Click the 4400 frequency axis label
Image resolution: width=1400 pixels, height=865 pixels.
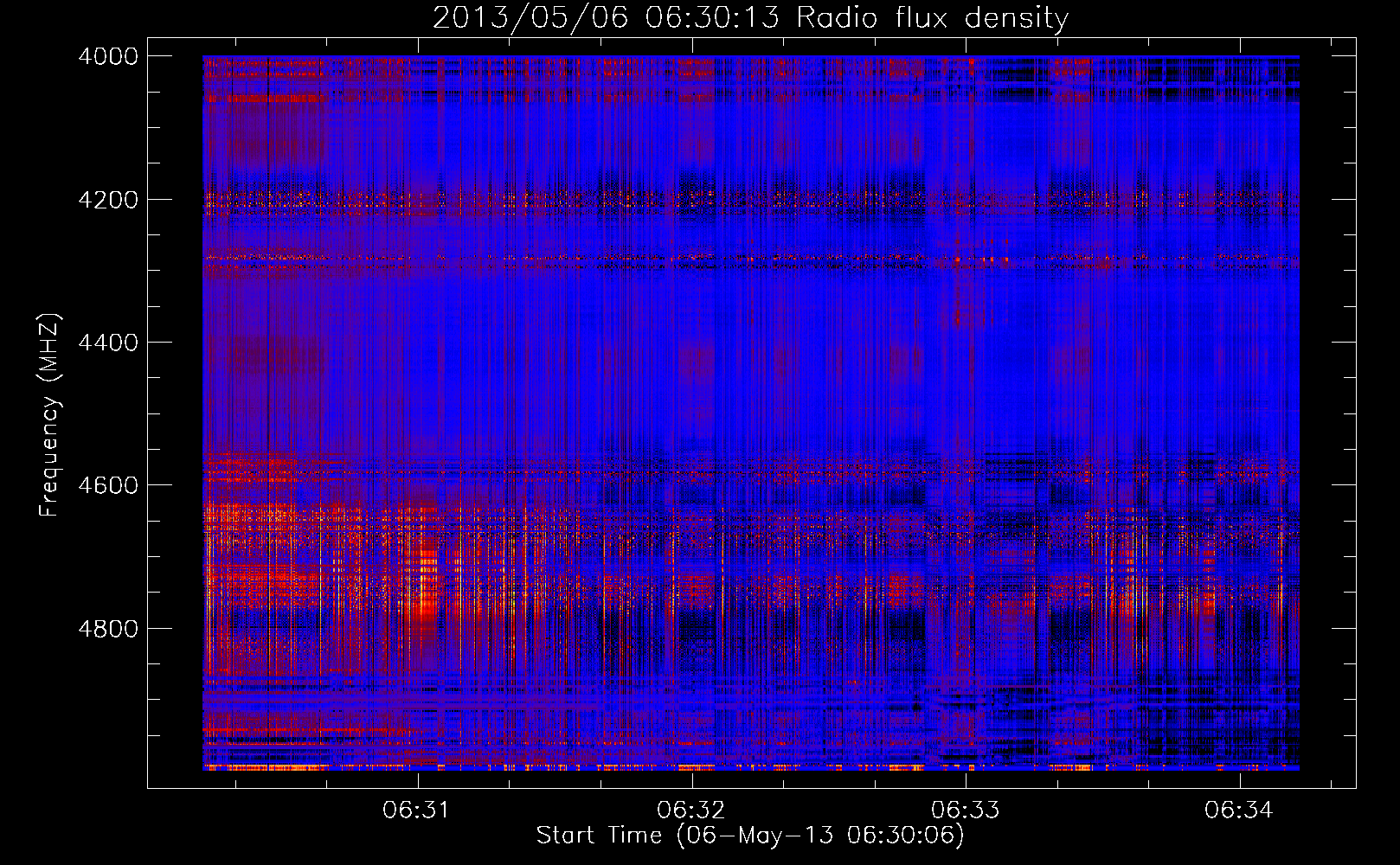click(108, 343)
